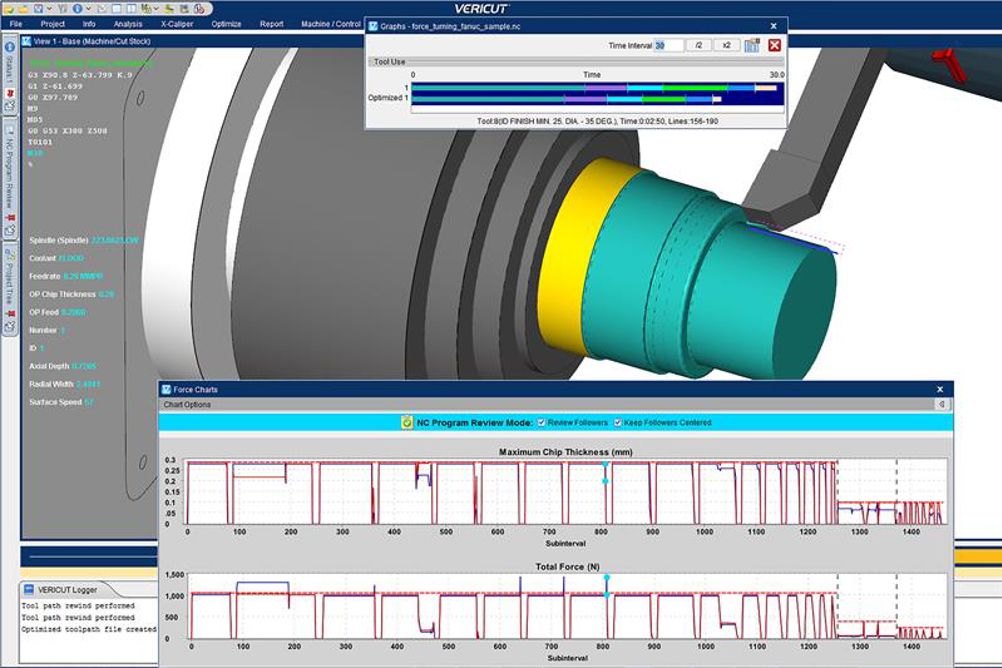Click the View 1 window title icon
The width and height of the screenshot is (1002, 668).
click(27, 41)
